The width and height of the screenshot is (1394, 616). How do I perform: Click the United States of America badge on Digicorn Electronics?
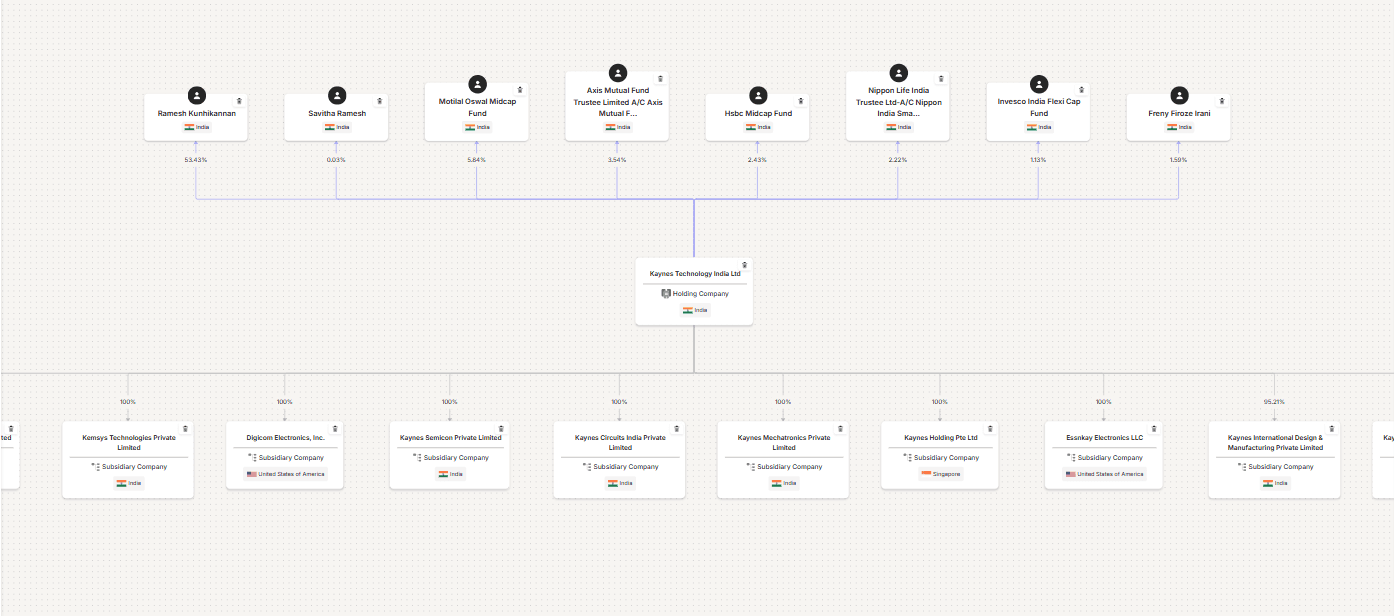coord(284,474)
